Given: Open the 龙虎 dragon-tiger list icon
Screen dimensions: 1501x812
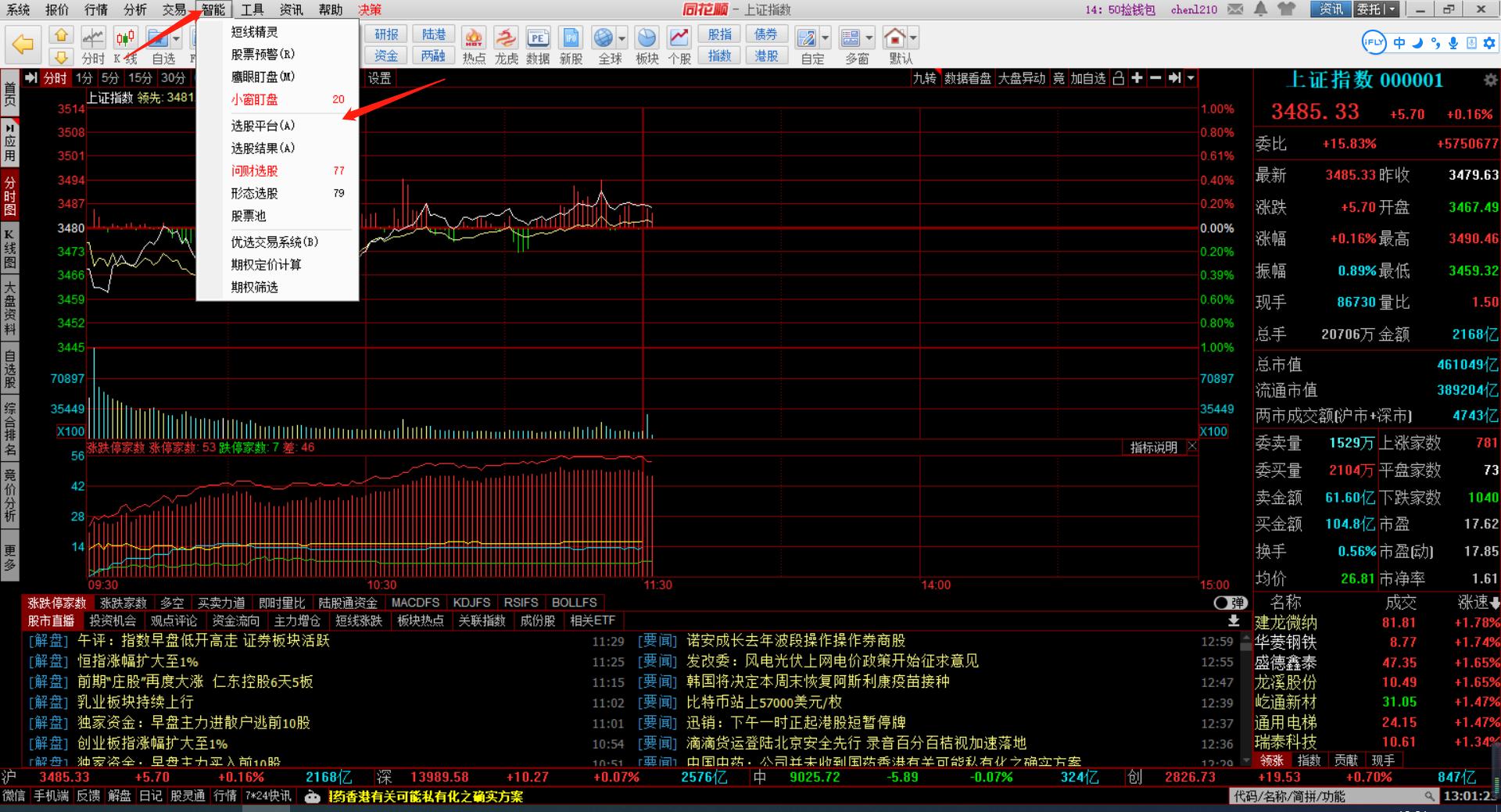Looking at the screenshot, I should tap(506, 38).
